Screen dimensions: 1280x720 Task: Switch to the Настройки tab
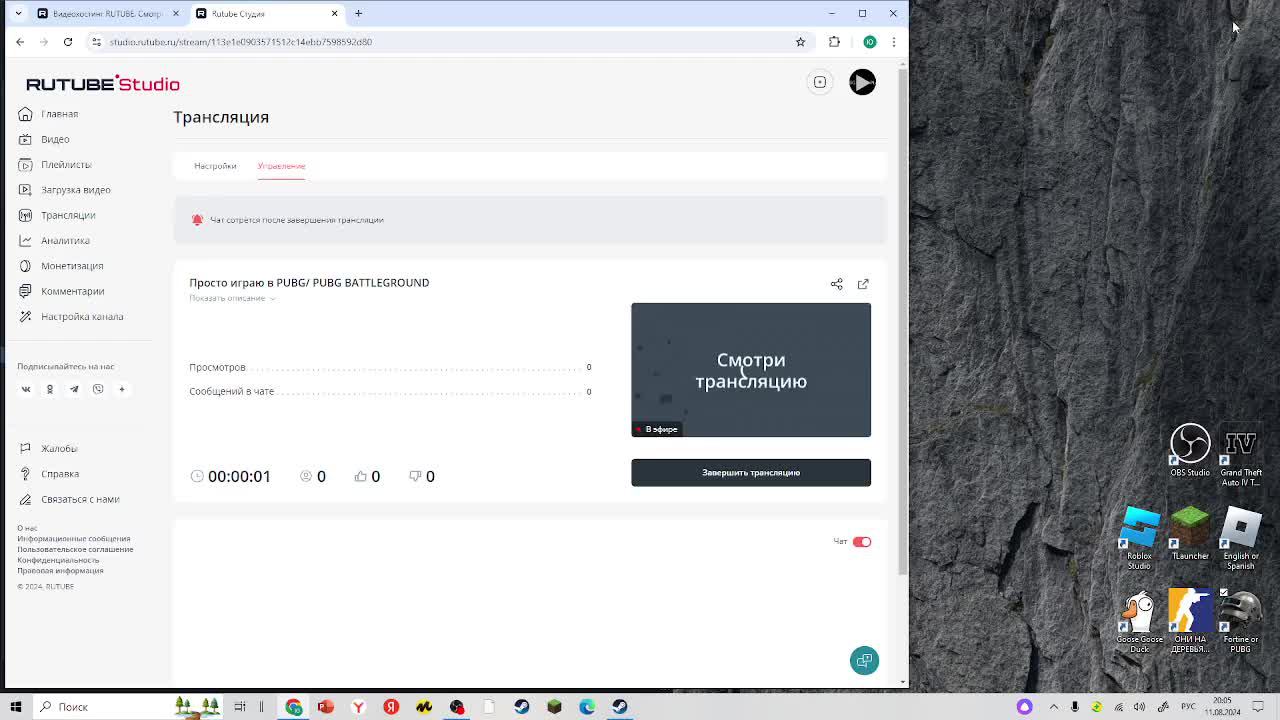point(215,166)
